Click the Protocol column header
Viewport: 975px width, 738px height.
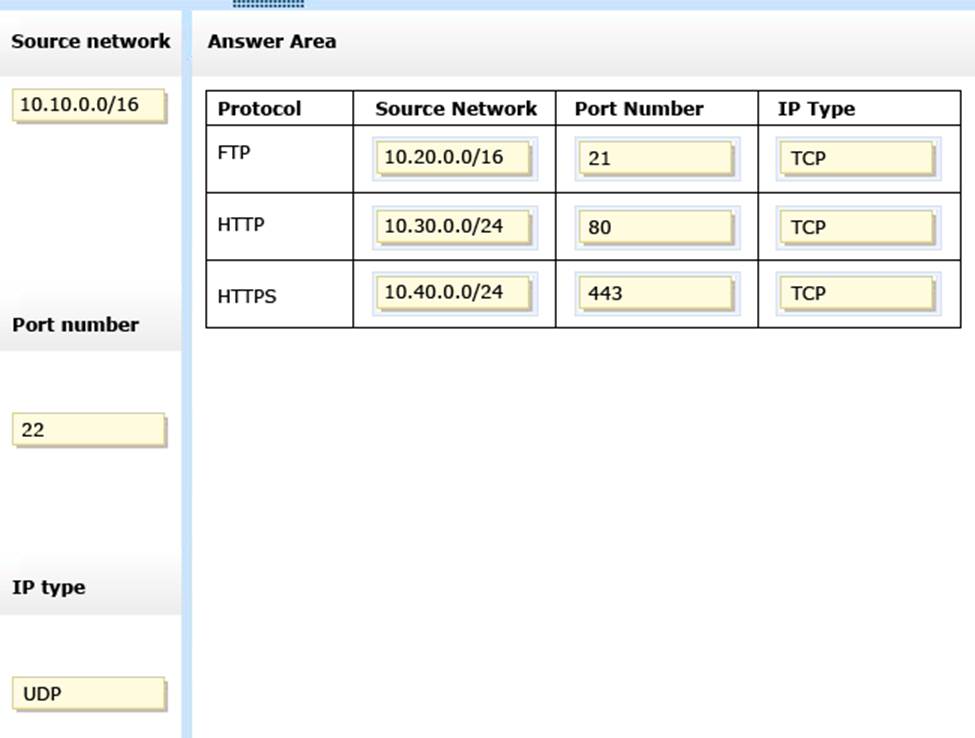[x=259, y=109]
